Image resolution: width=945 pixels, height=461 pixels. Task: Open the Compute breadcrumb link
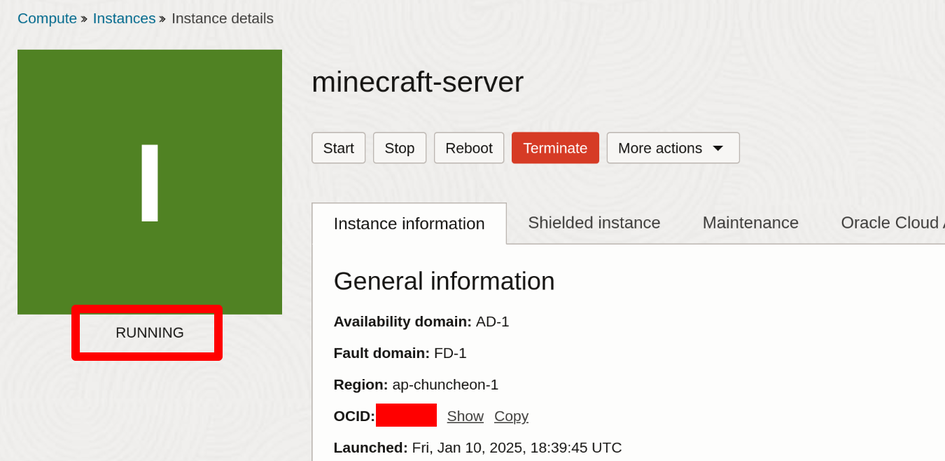click(x=47, y=19)
